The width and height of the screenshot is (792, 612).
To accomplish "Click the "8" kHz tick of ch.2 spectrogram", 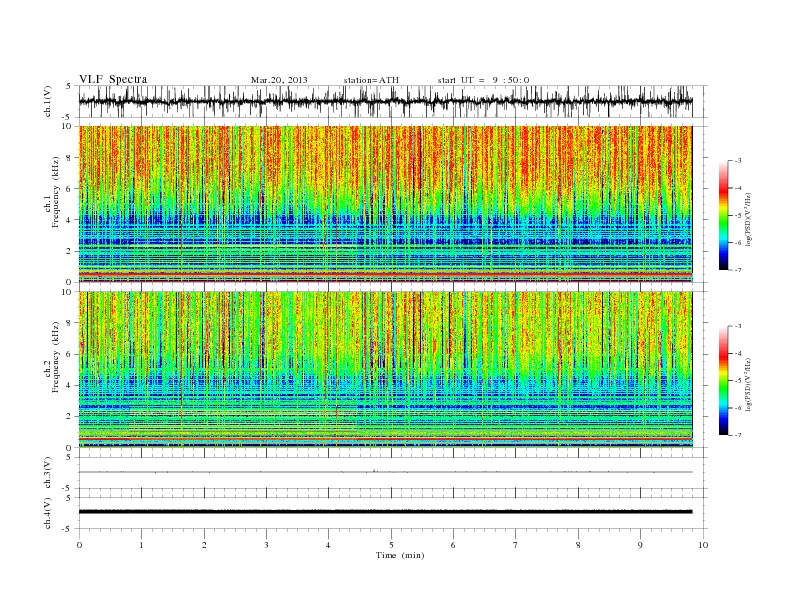I will coord(69,323).
